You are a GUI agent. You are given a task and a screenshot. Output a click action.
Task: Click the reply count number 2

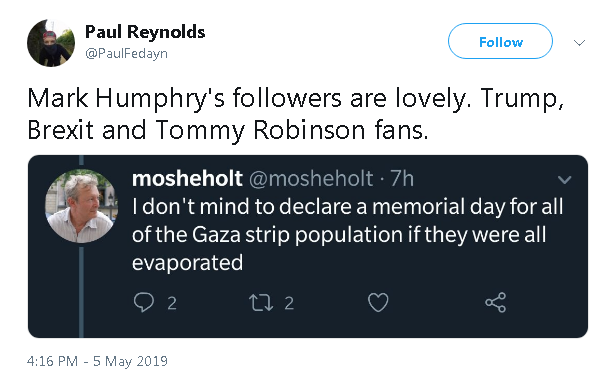(x=172, y=303)
